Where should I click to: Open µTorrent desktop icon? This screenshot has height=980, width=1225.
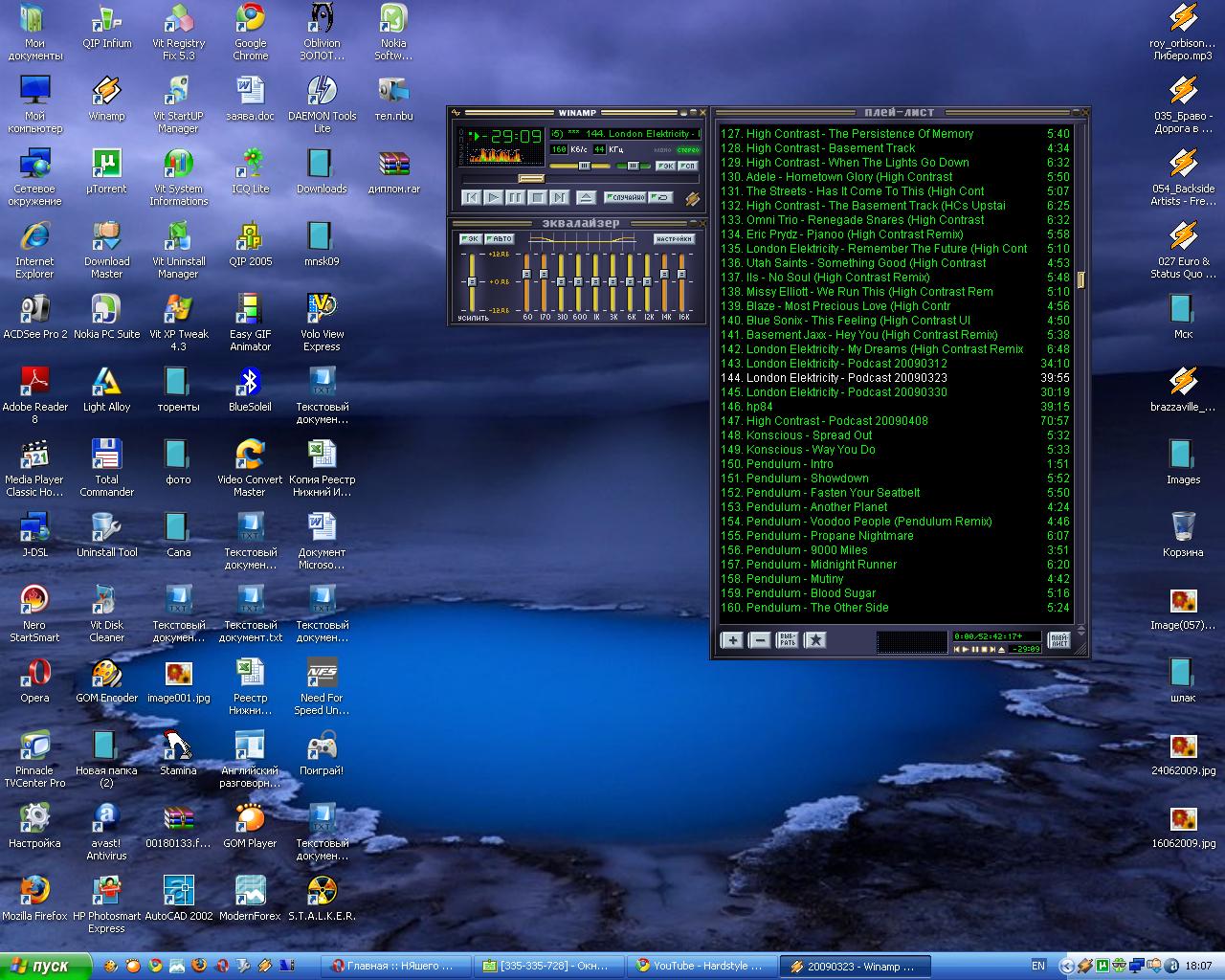point(106,172)
